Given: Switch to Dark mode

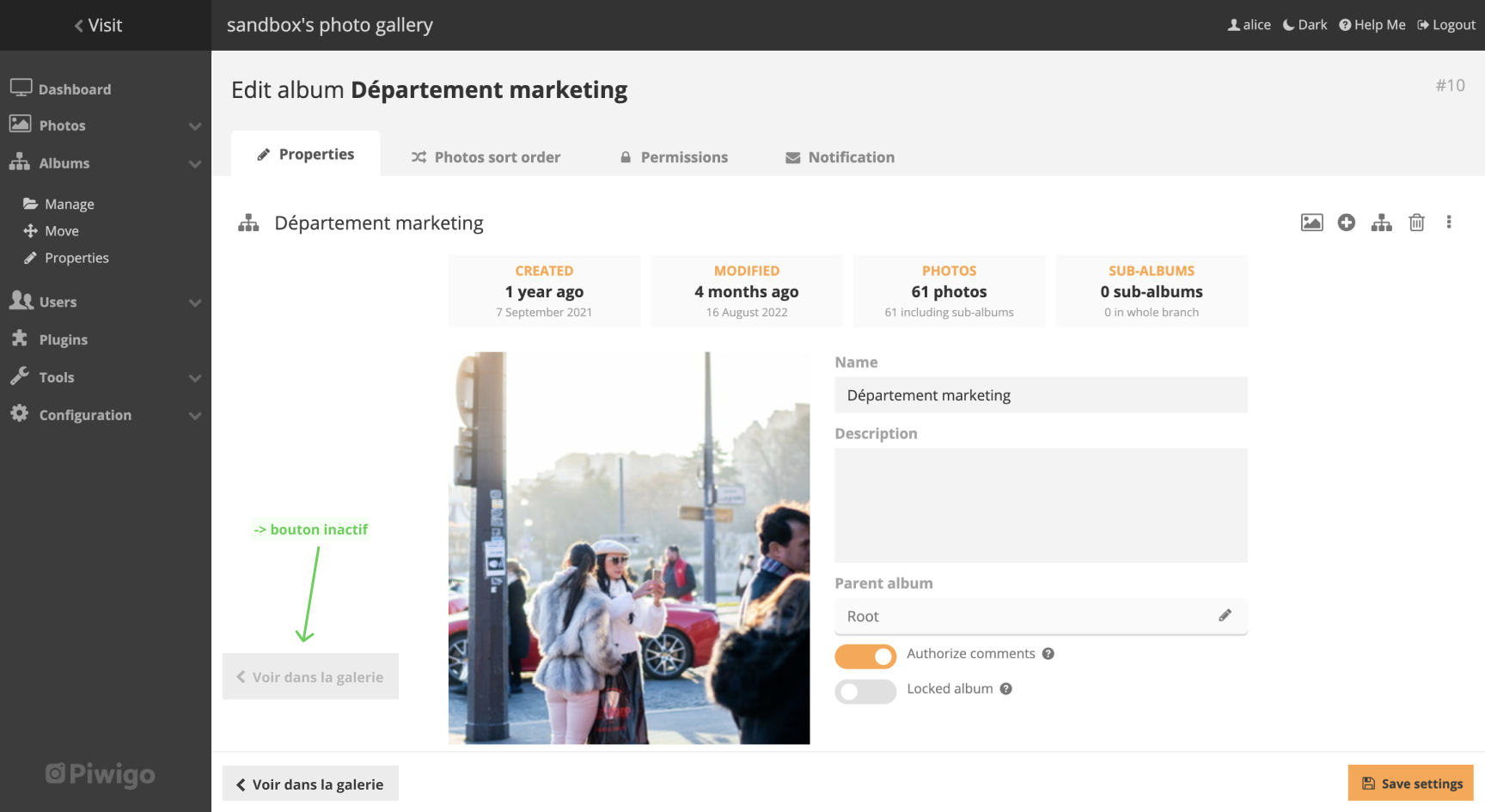Looking at the screenshot, I should (x=1304, y=24).
